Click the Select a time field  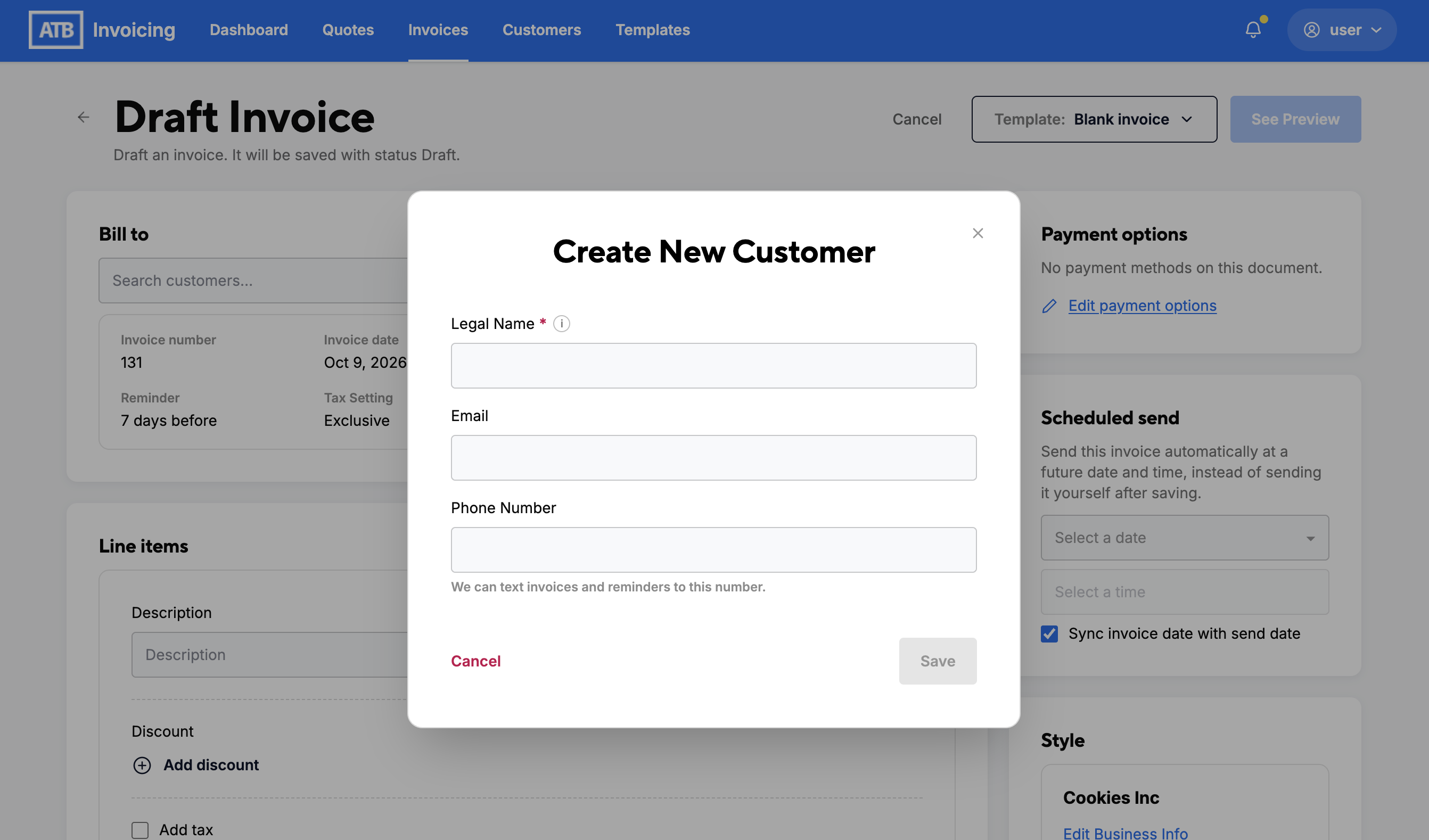[1185, 592]
